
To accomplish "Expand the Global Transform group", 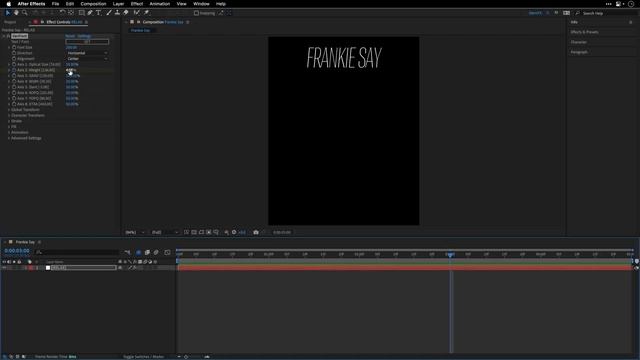I will point(9,110).
